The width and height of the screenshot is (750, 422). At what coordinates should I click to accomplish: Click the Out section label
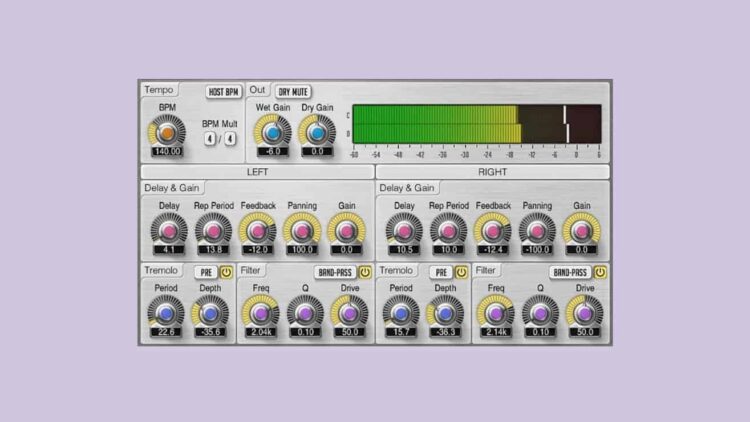coord(257,90)
